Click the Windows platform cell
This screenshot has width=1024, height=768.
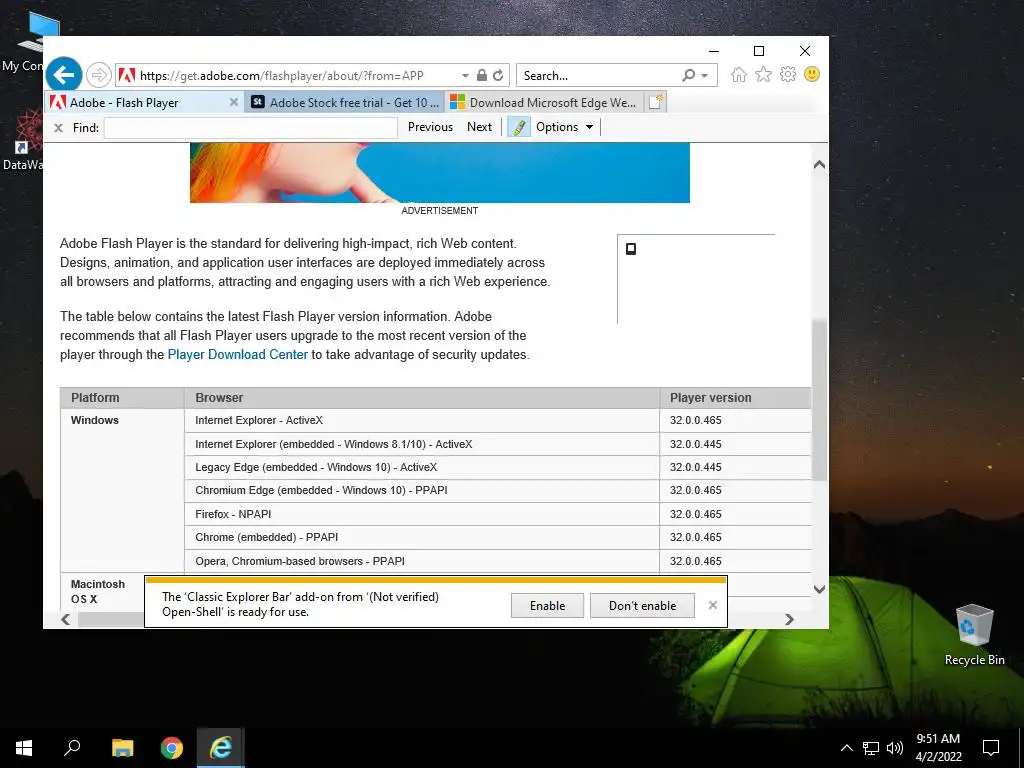[122, 490]
